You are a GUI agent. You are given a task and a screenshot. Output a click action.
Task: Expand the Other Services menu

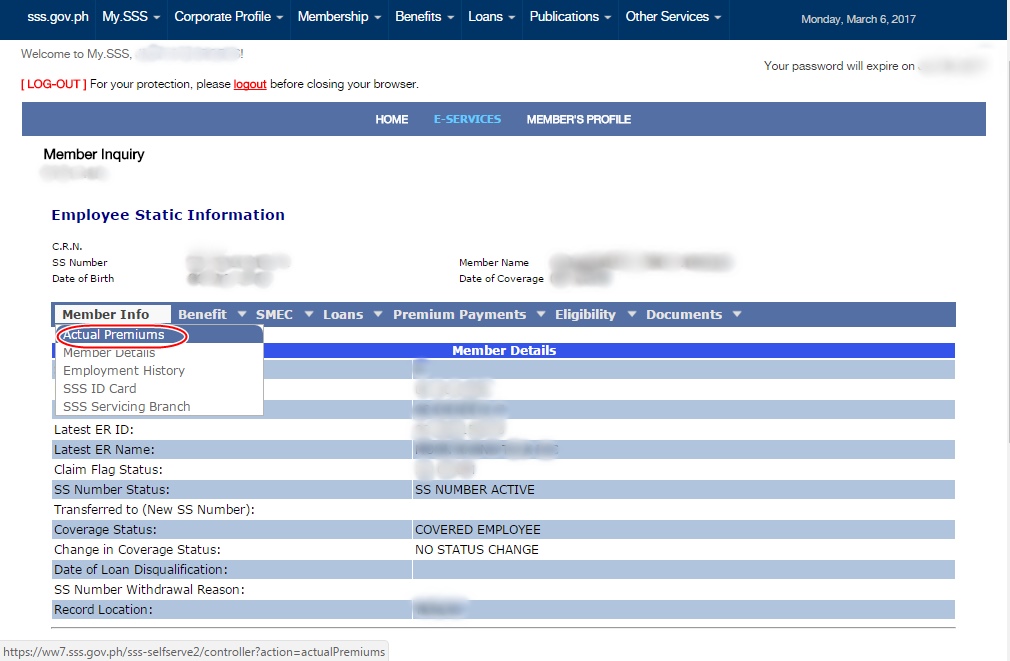pyautogui.click(x=673, y=17)
